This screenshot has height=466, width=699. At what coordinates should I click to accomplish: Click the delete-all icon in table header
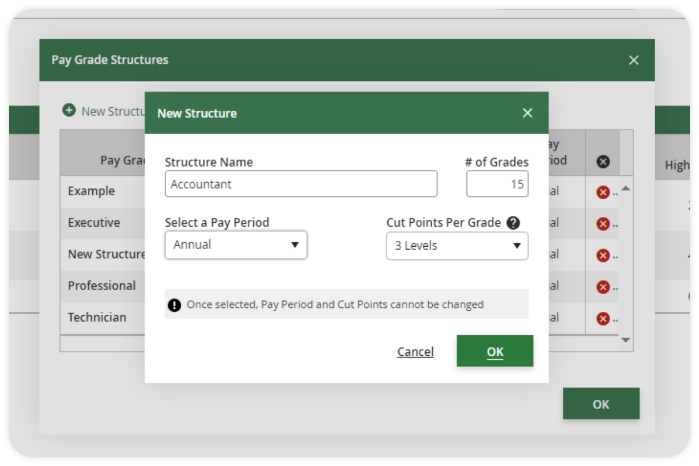tap(603, 161)
